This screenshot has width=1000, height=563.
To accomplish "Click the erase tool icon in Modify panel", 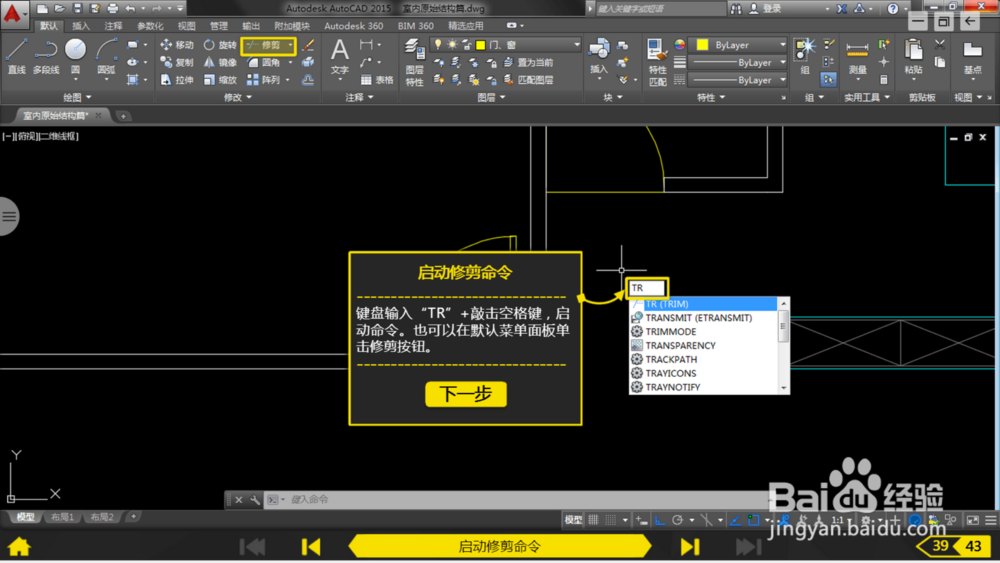I will coord(308,45).
